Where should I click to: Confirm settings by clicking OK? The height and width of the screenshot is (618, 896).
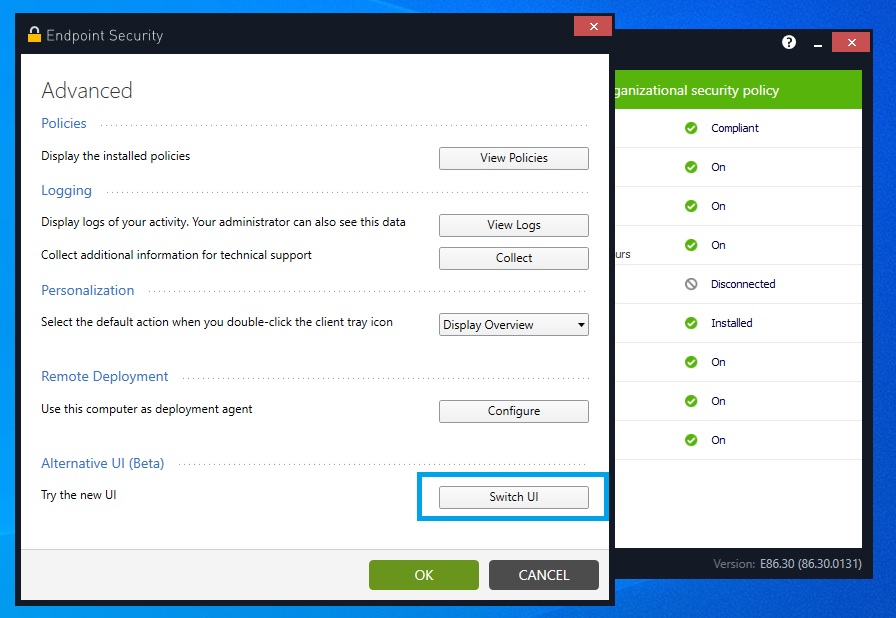tap(423, 575)
